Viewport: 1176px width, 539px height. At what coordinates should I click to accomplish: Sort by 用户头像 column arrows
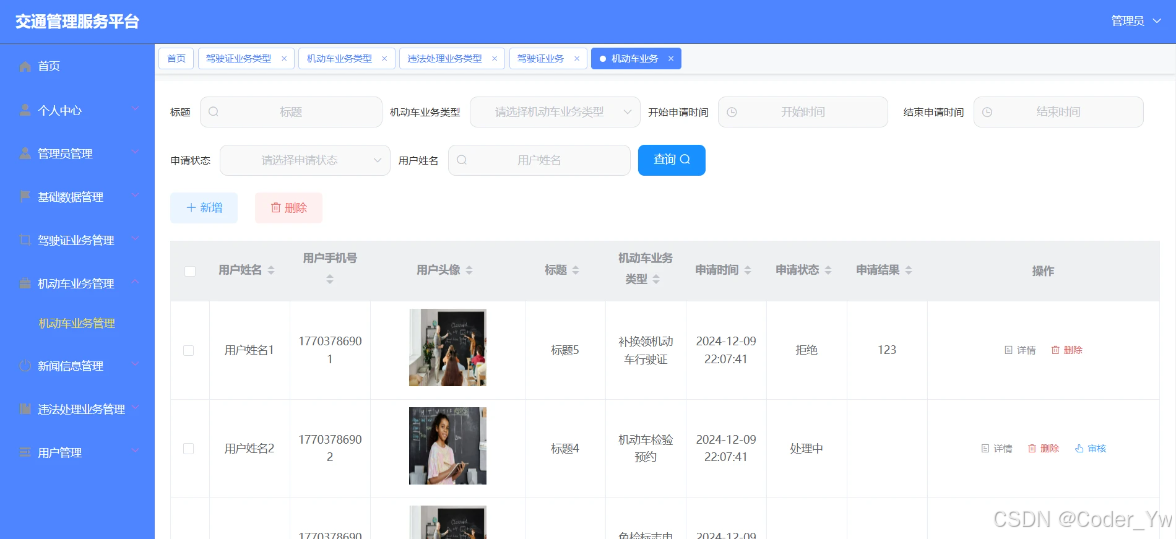(469, 270)
